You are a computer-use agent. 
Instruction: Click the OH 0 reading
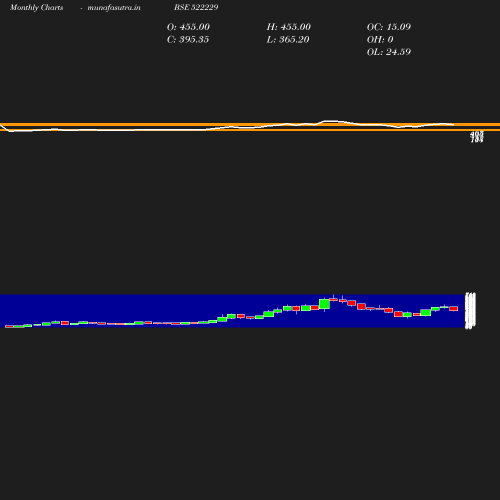(x=380, y=39)
